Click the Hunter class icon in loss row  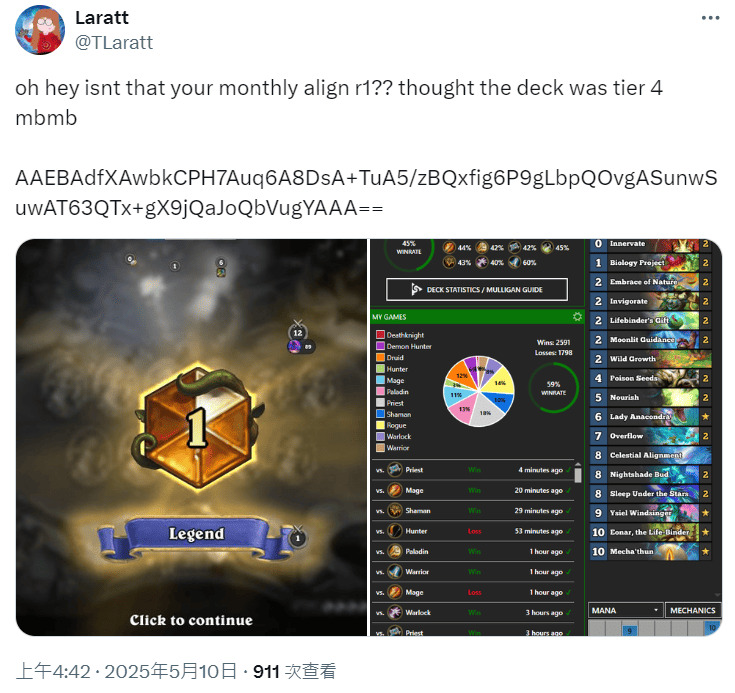coord(395,531)
